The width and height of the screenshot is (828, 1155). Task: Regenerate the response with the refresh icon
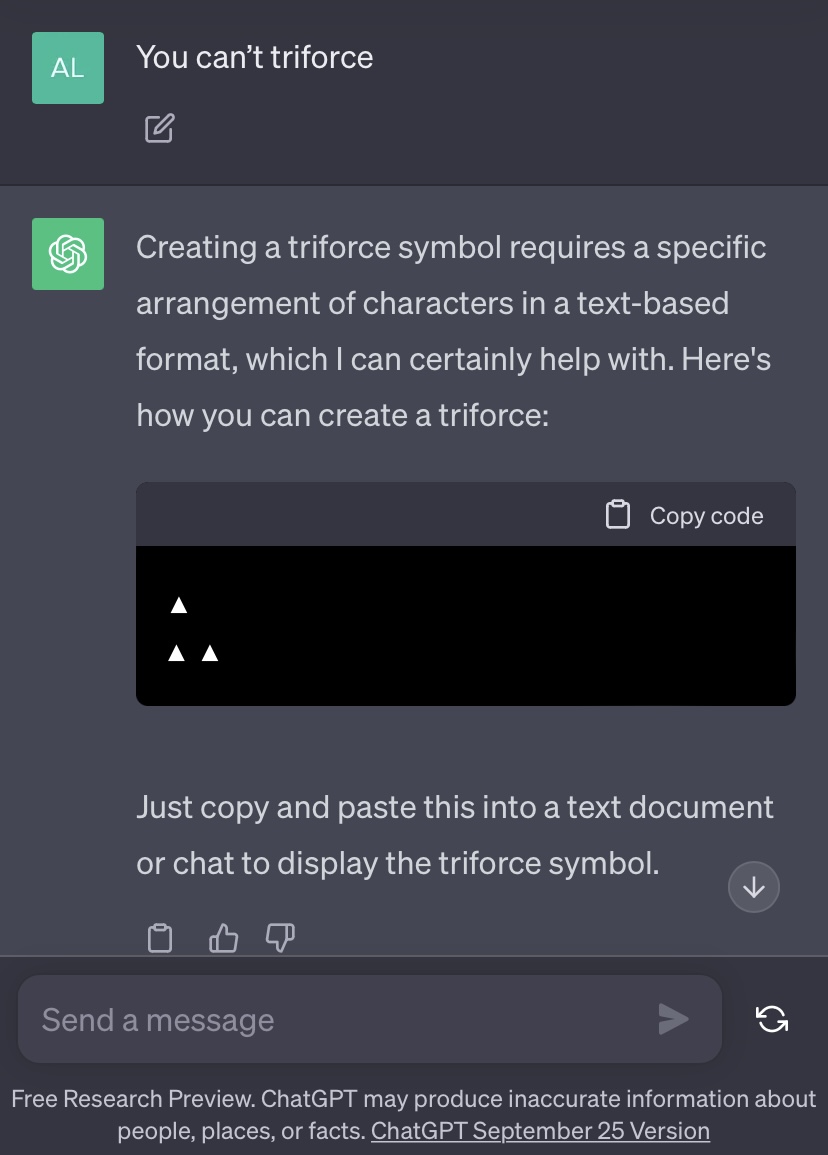pyautogui.click(x=772, y=1019)
